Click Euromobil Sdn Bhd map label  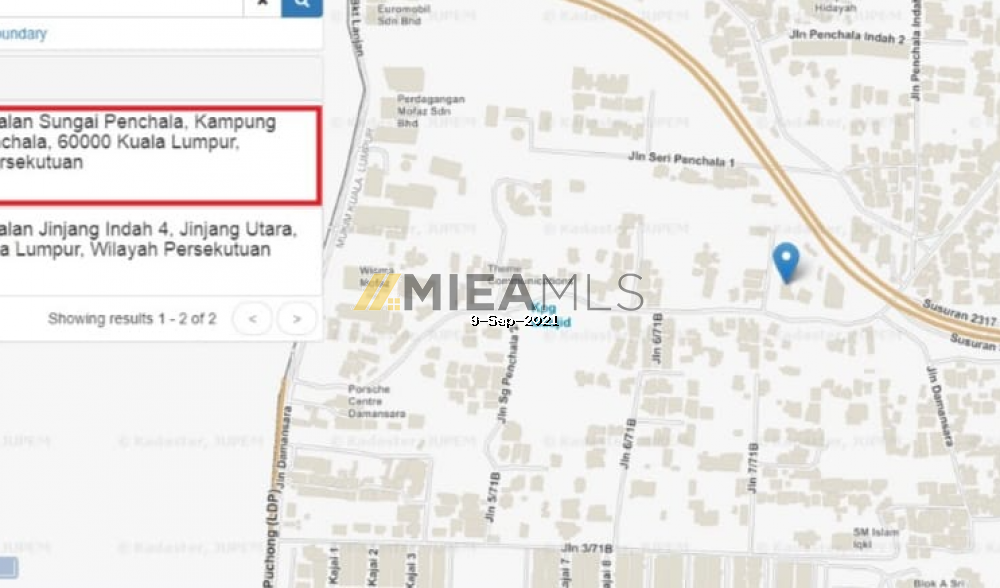click(403, 15)
